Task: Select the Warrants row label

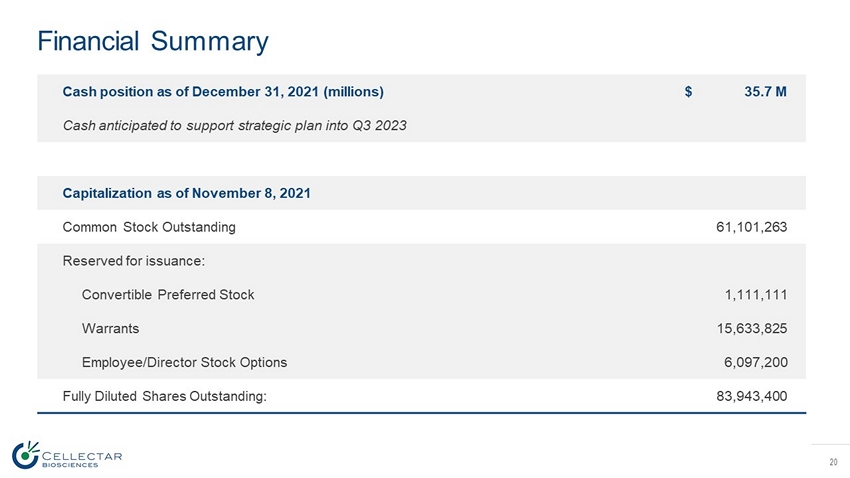Action: click(110, 328)
